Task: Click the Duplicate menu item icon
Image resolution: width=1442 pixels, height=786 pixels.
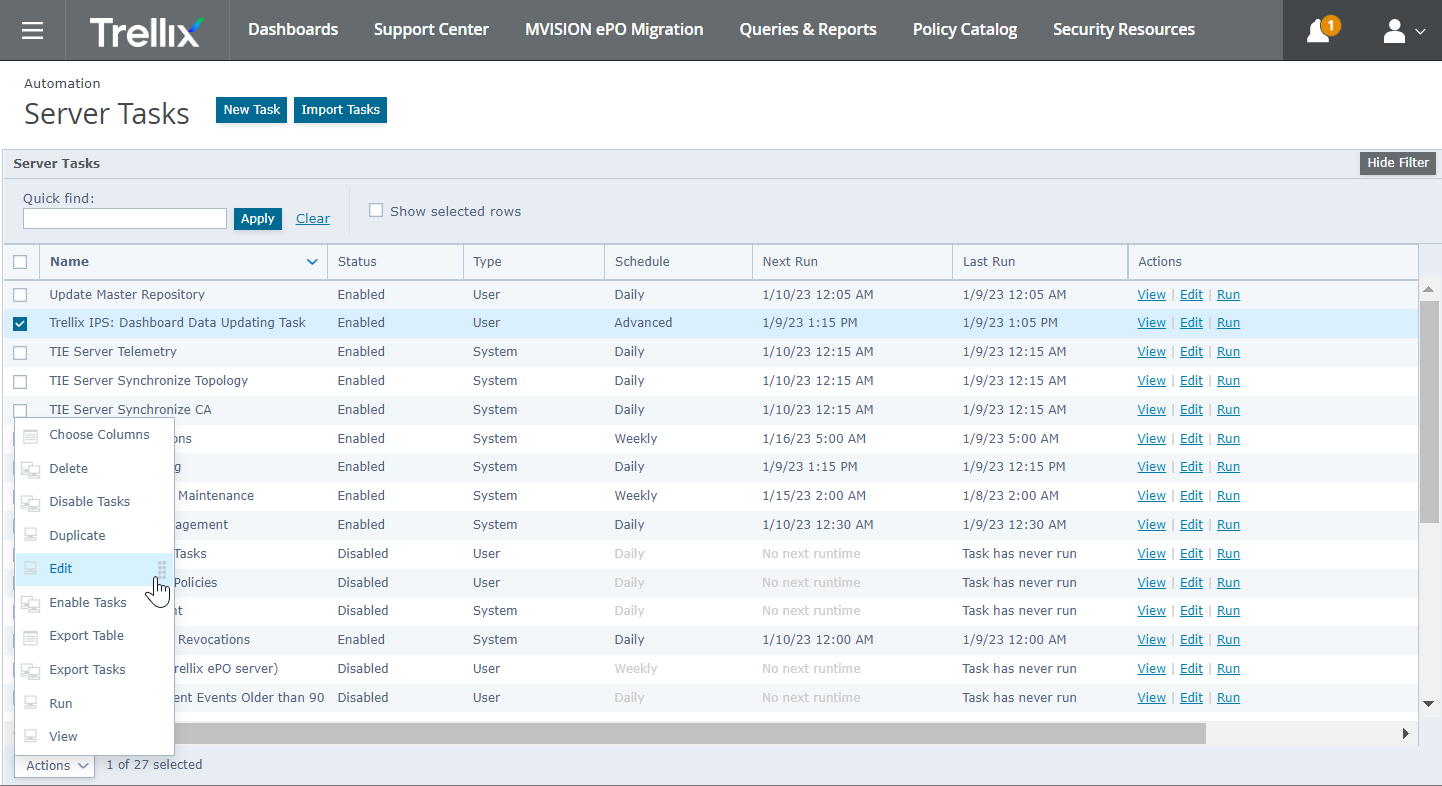Action: (30, 536)
